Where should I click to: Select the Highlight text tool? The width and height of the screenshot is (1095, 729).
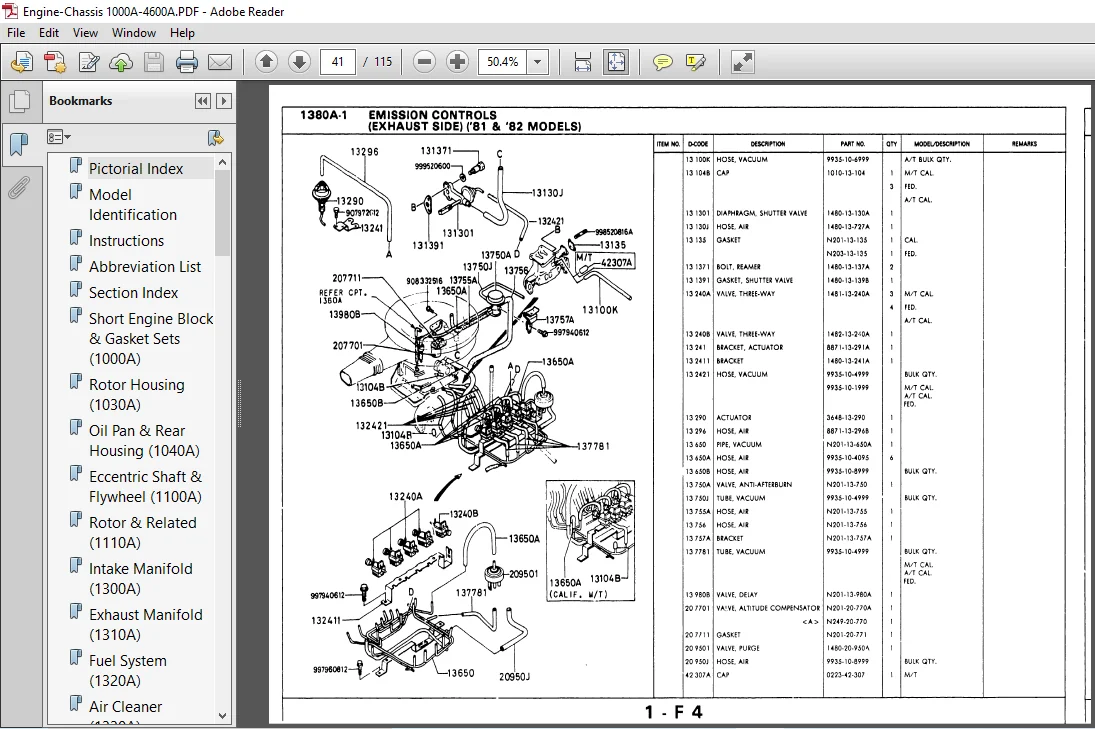pyautogui.click(x=696, y=62)
